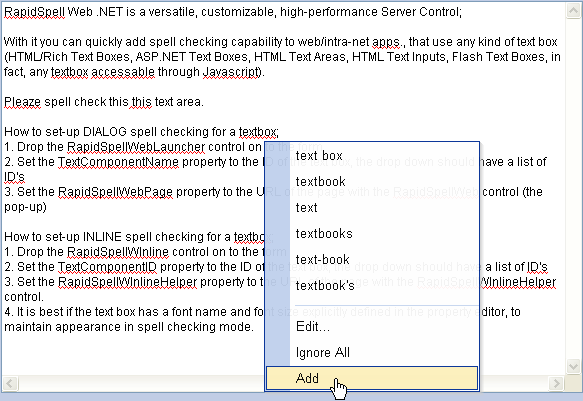The width and height of the screenshot is (583, 401).
Task: Click the underlined word 'RapidSpellWInline'
Action: click(x=118, y=252)
